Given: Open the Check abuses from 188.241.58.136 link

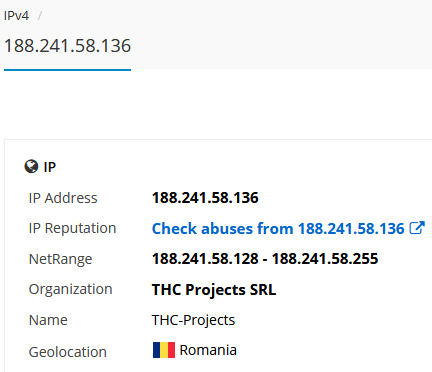Looking at the screenshot, I should [278, 229].
